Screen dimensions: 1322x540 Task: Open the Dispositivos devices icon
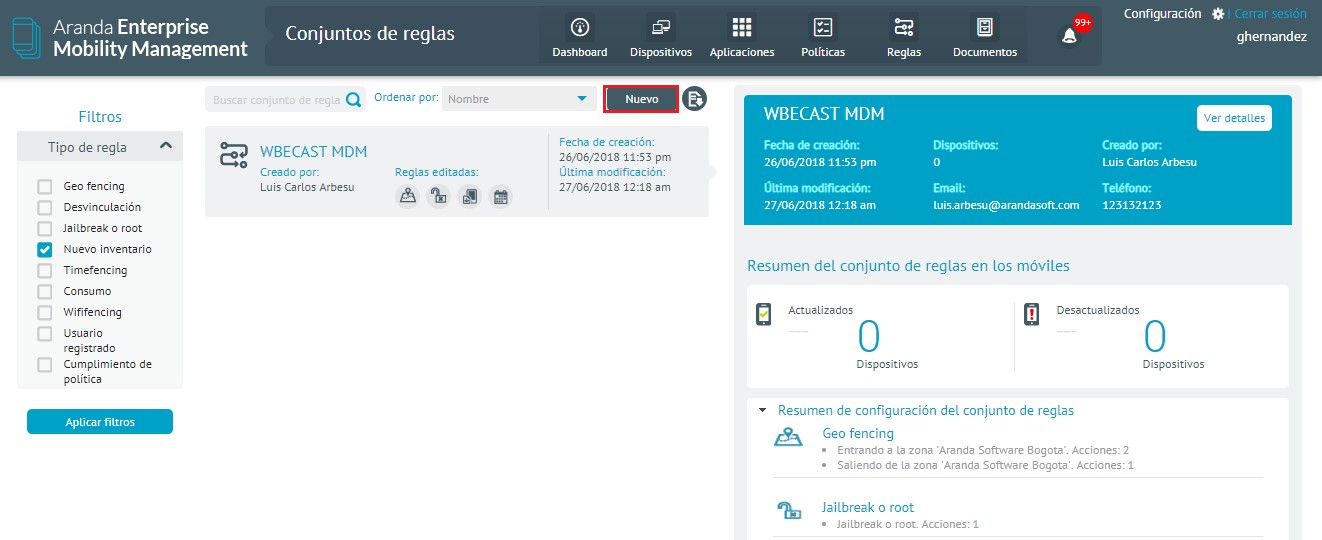pyautogui.click(x=660, y=27)
